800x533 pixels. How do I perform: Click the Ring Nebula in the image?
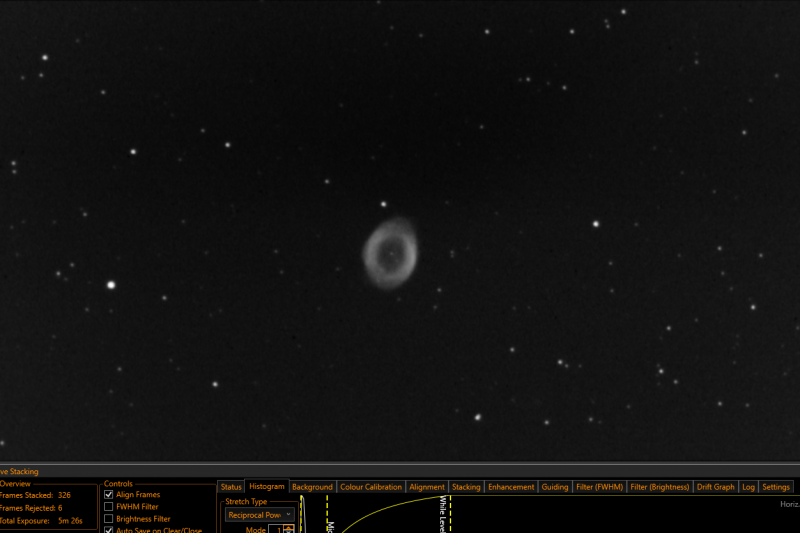[390, 253]
